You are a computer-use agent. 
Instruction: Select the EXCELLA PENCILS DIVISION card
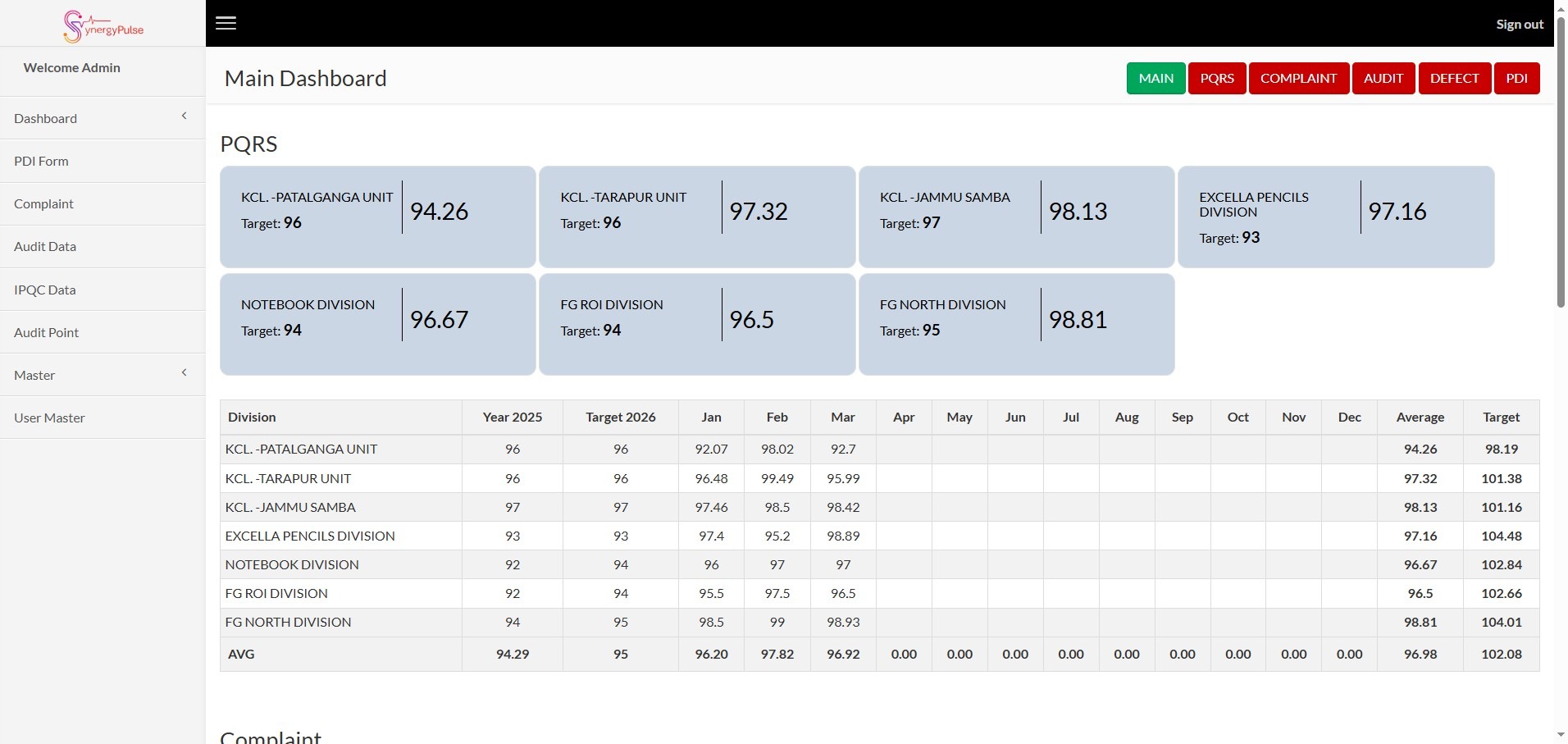pos(1336,217)
